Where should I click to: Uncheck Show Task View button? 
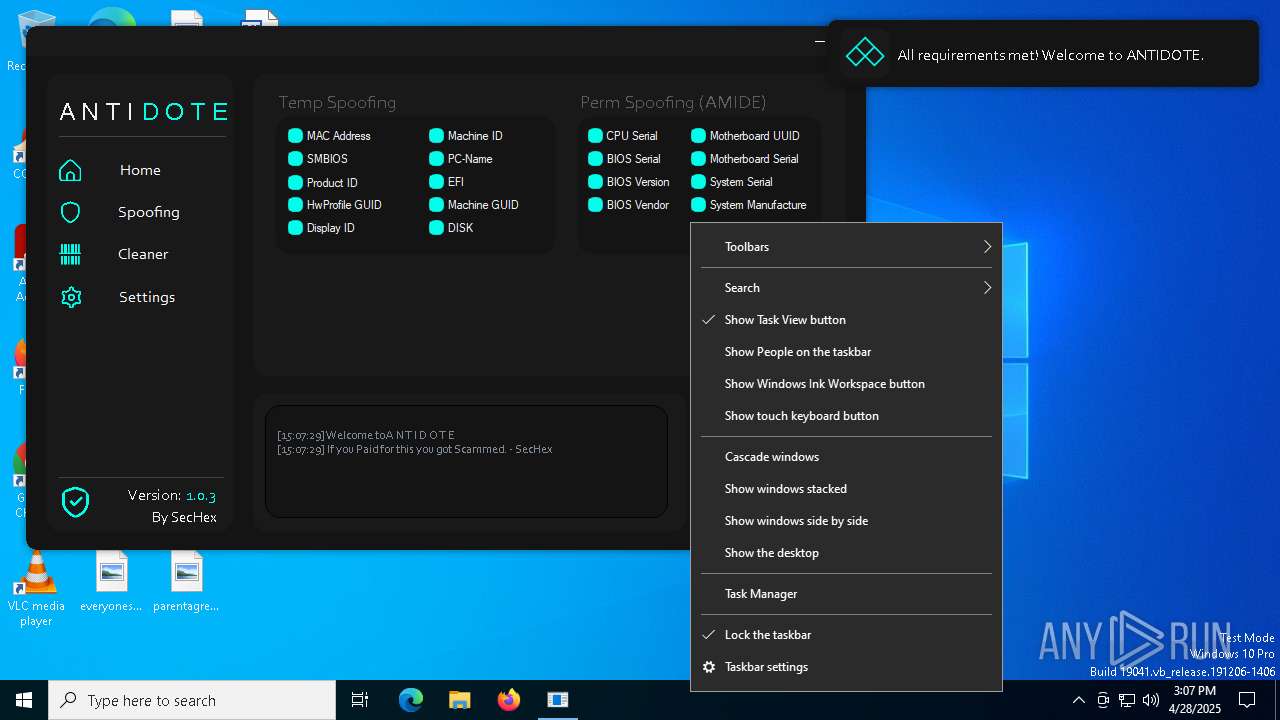pyautogui.click(x=846, y=320)
